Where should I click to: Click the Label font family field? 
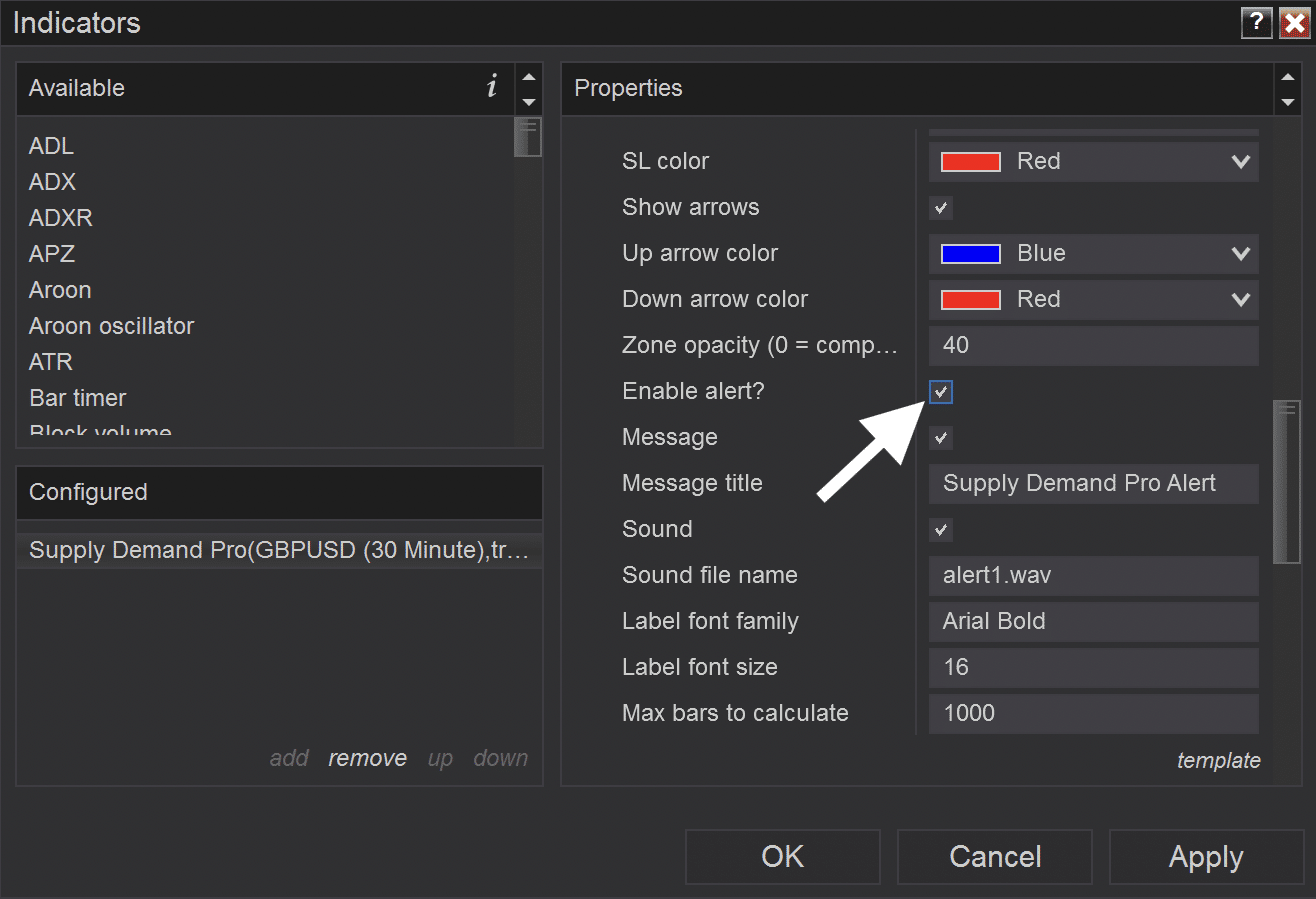(x=1093, y=621)
